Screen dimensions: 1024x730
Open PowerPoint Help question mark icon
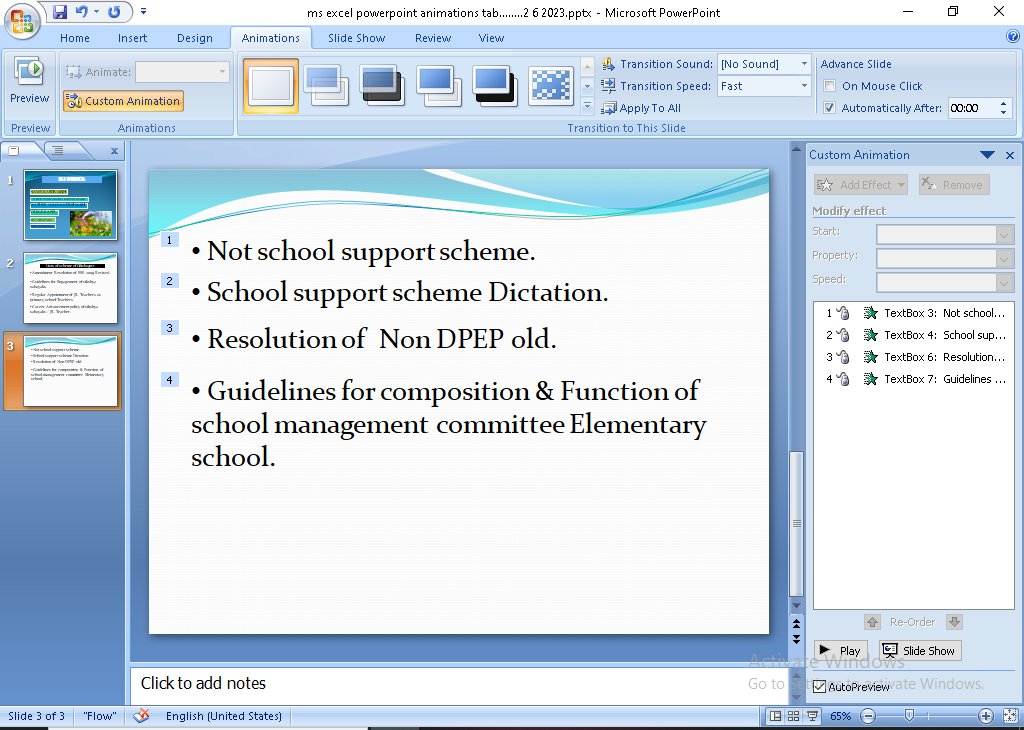click(x=1013, y=38)
